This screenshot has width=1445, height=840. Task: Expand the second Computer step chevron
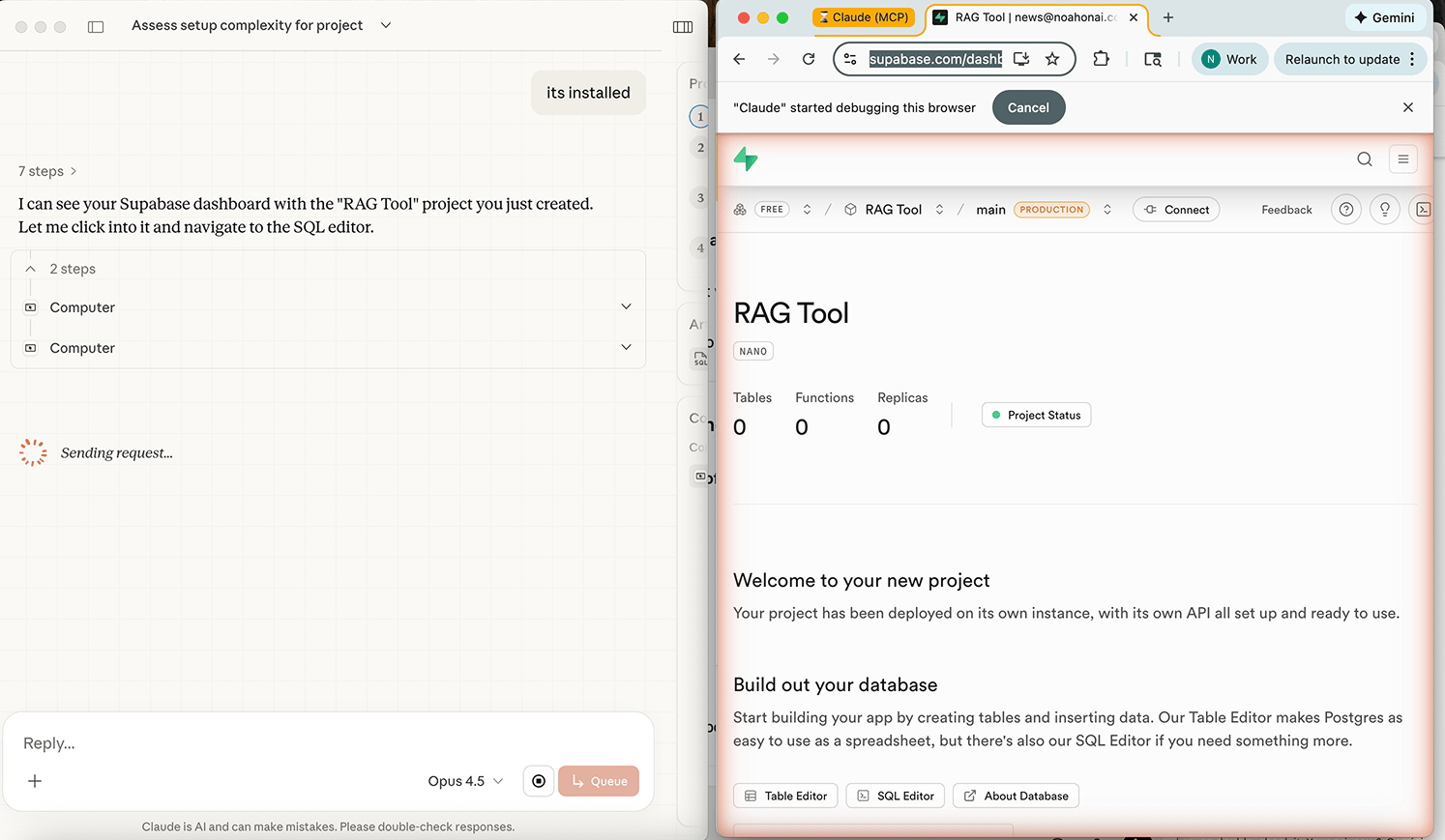[626, 347]
